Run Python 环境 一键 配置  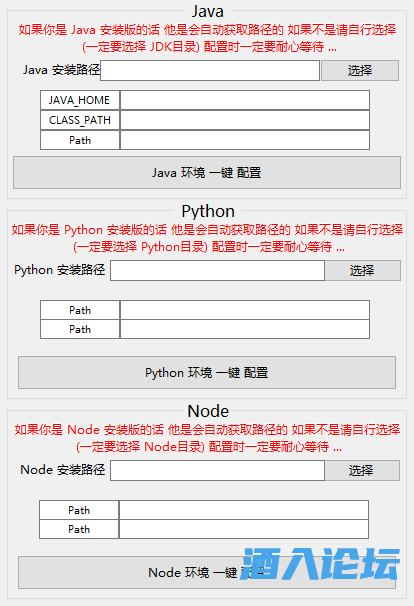pos(207,373)
